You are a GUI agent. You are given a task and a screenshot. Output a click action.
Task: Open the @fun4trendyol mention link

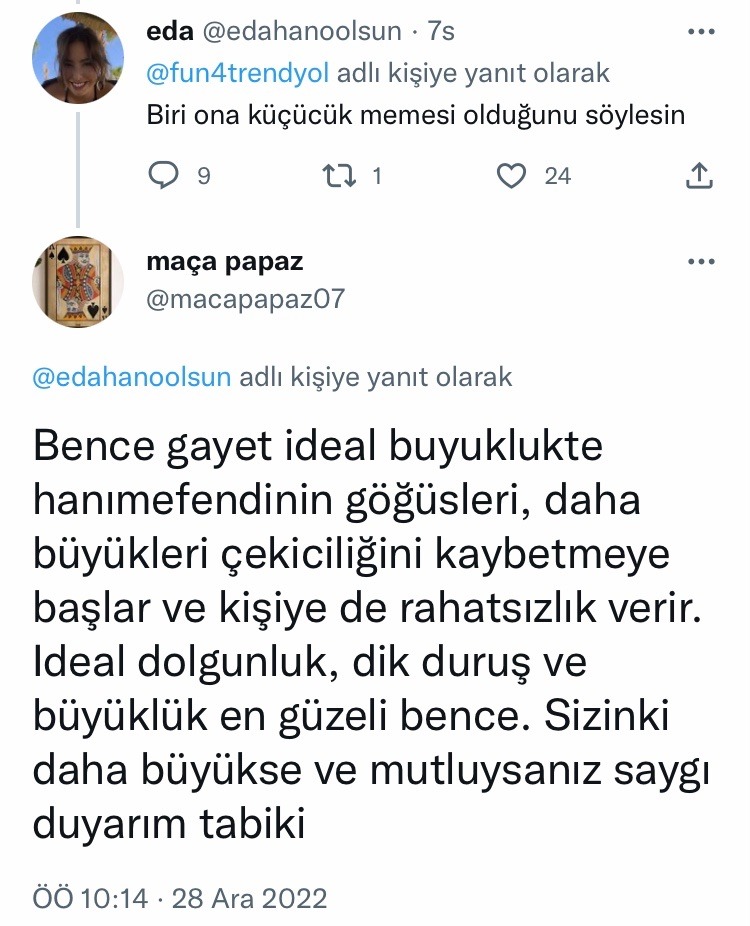click(239, 73)
